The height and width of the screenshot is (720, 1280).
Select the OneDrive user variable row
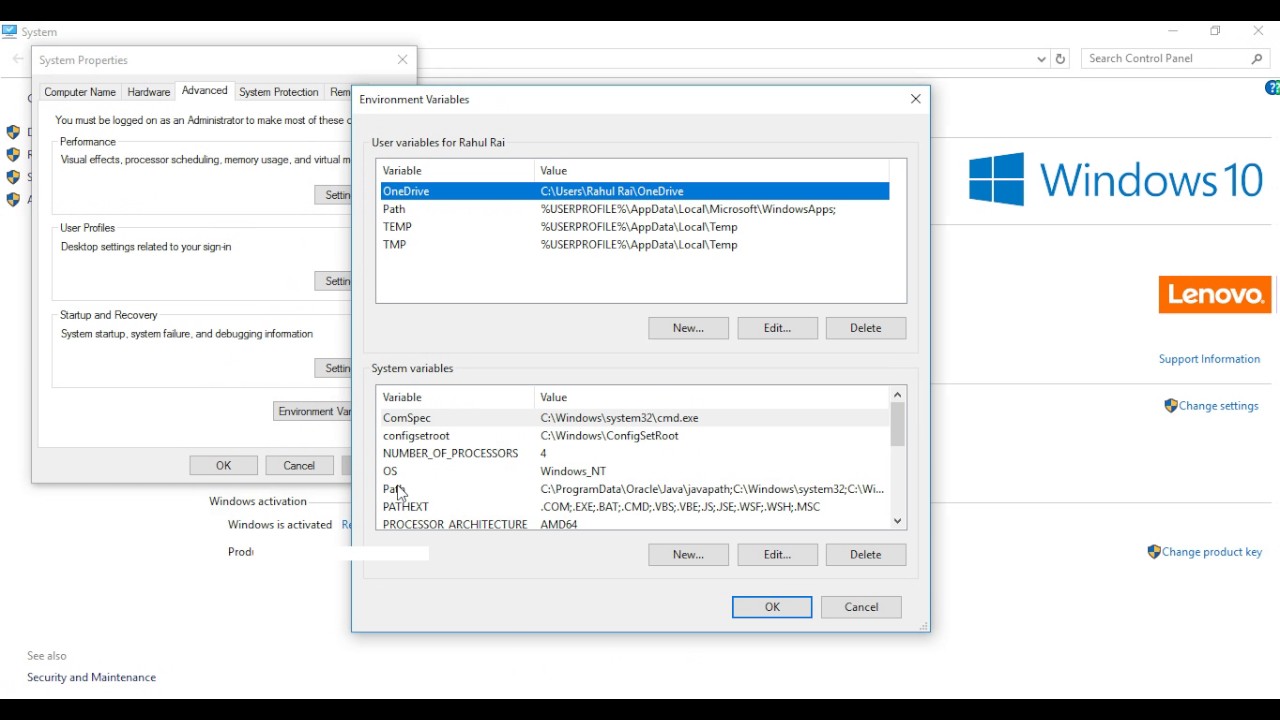[634, 191]
